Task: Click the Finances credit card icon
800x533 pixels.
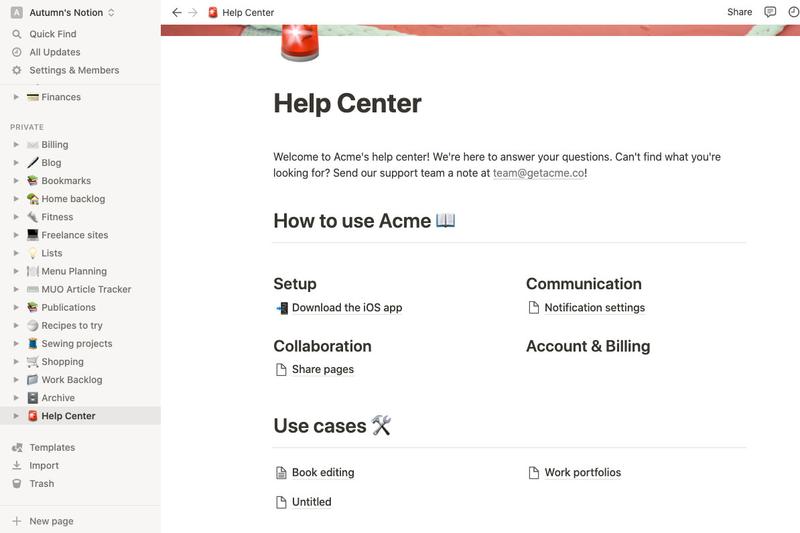Action: (33, 97)
